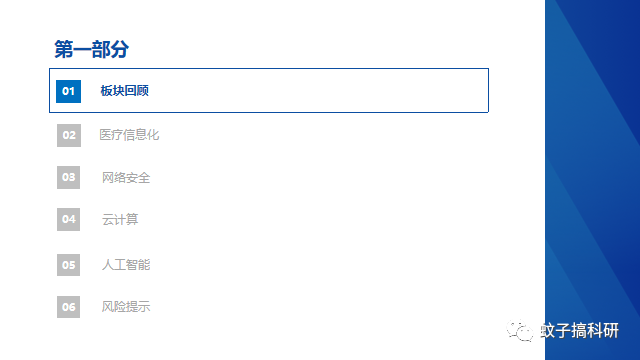The height and width of the screenshot is (360, 640).
Task: Click the gray 06 number badge
Action: click(x=68, y=307)
